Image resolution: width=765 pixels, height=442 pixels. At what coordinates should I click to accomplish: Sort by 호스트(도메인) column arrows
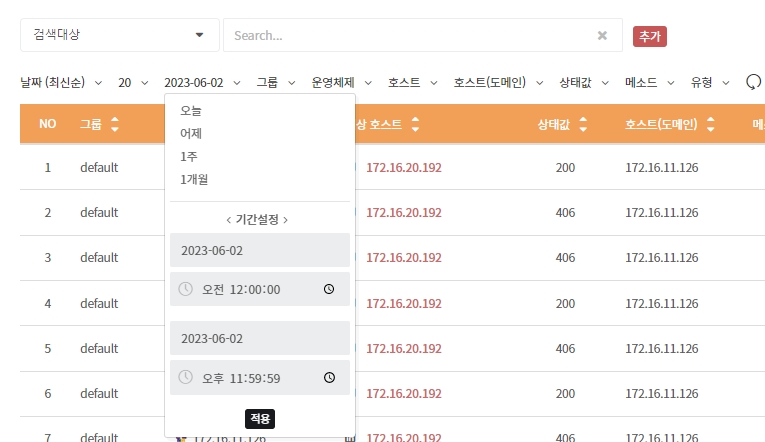point(711,125)
